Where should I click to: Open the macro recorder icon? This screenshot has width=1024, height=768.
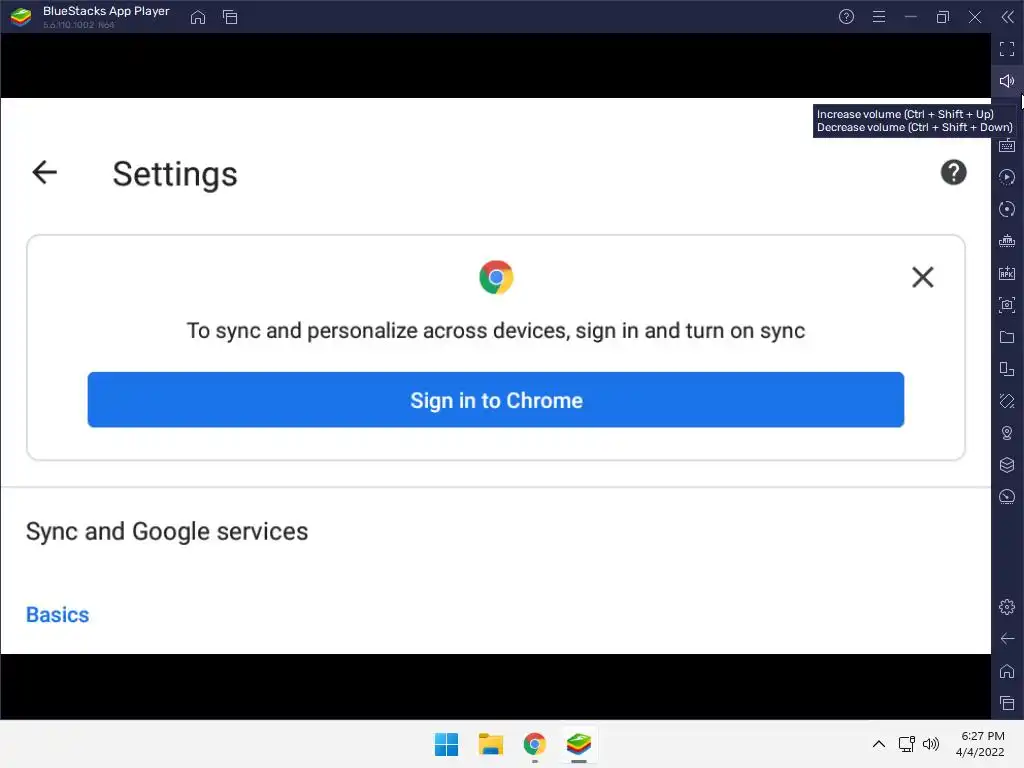1007,177
